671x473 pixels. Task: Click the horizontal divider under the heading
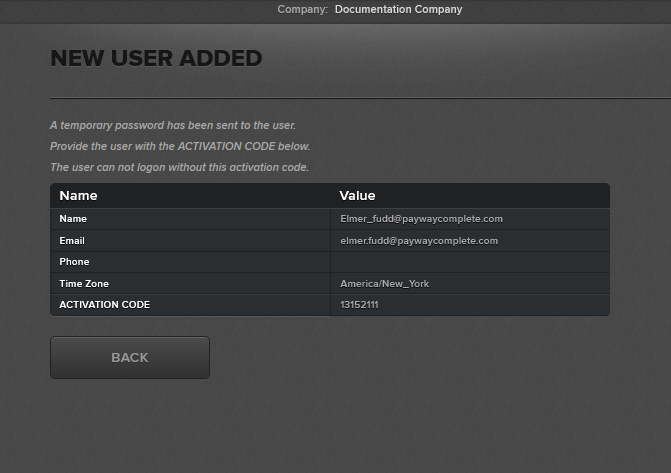click(360, 98)
